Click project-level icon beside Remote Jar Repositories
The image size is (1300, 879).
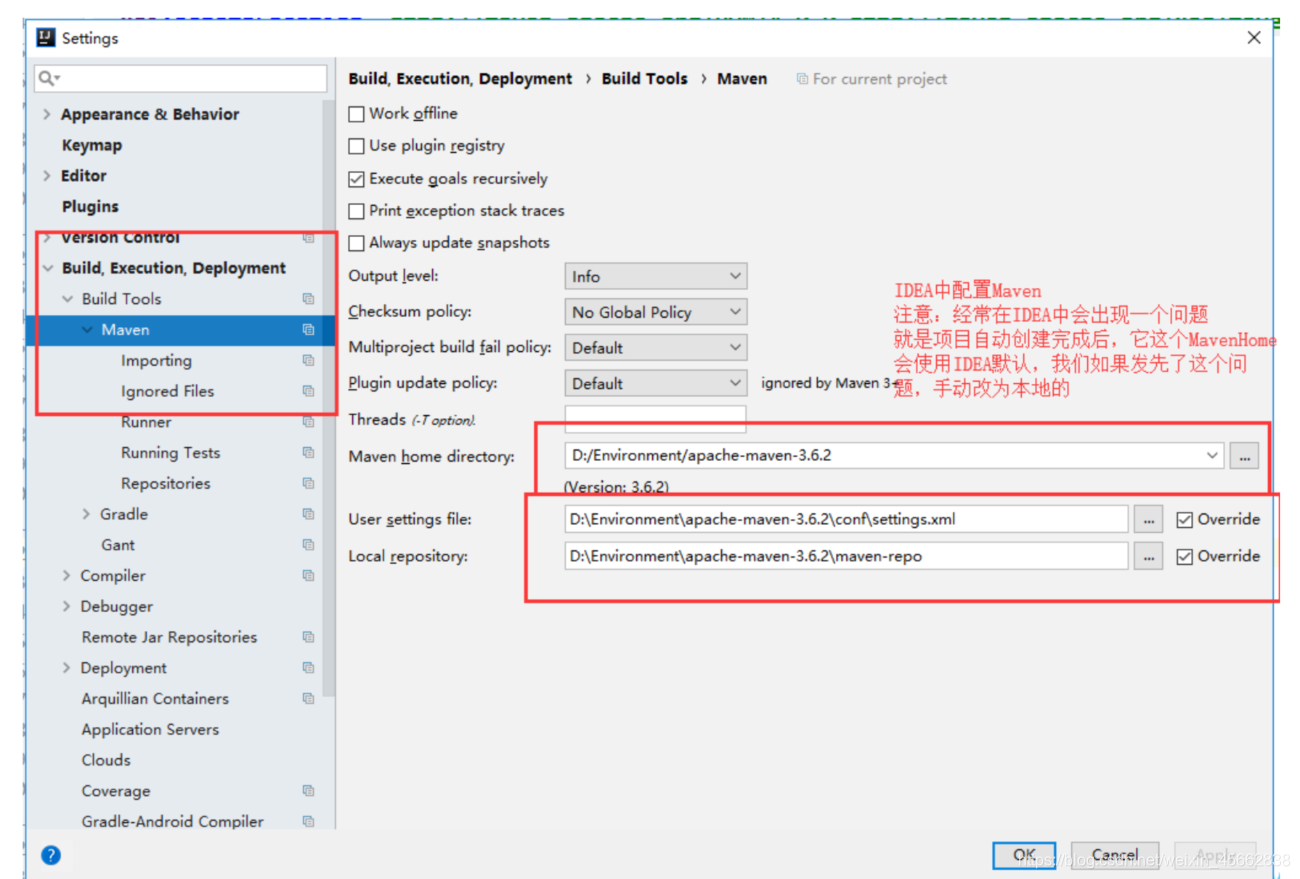point(308,637)
